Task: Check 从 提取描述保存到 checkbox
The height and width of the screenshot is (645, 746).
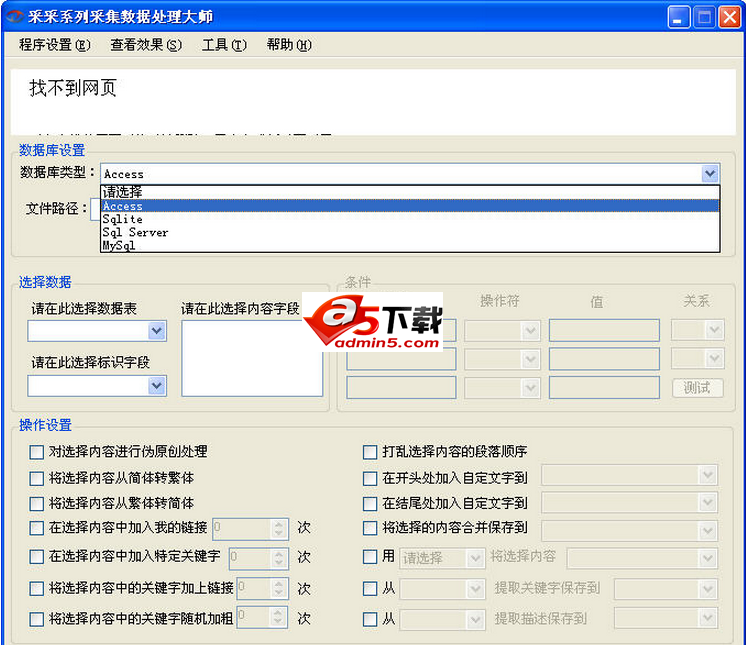Action: [370, 619]
